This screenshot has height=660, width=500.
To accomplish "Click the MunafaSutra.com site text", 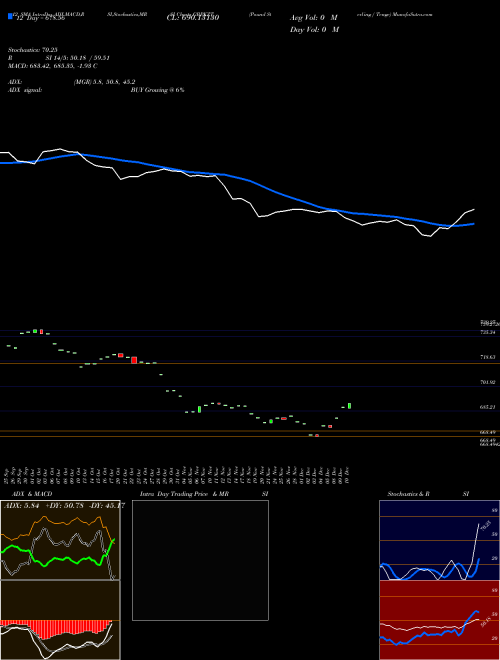I will click(413, 14).
